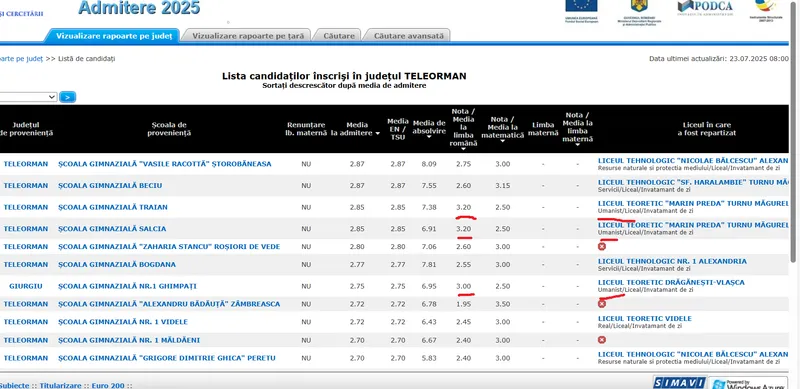Screen dimensions: 800x389
Task: Open Liceul Tehnologic Nicolae Bălcescu in Ștorobăneasa row
Action: point(693,161)
